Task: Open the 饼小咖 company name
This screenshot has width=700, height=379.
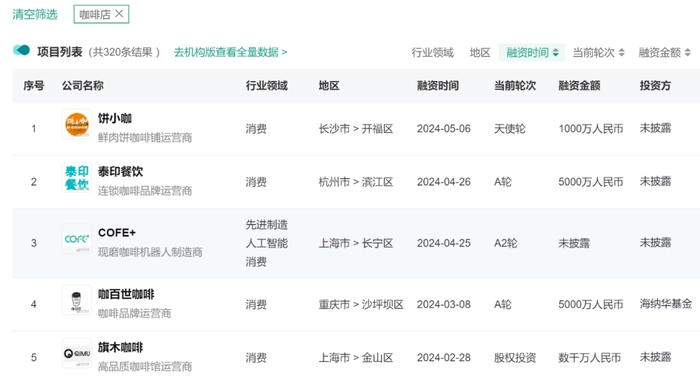Action: click(x=115, y=118)
